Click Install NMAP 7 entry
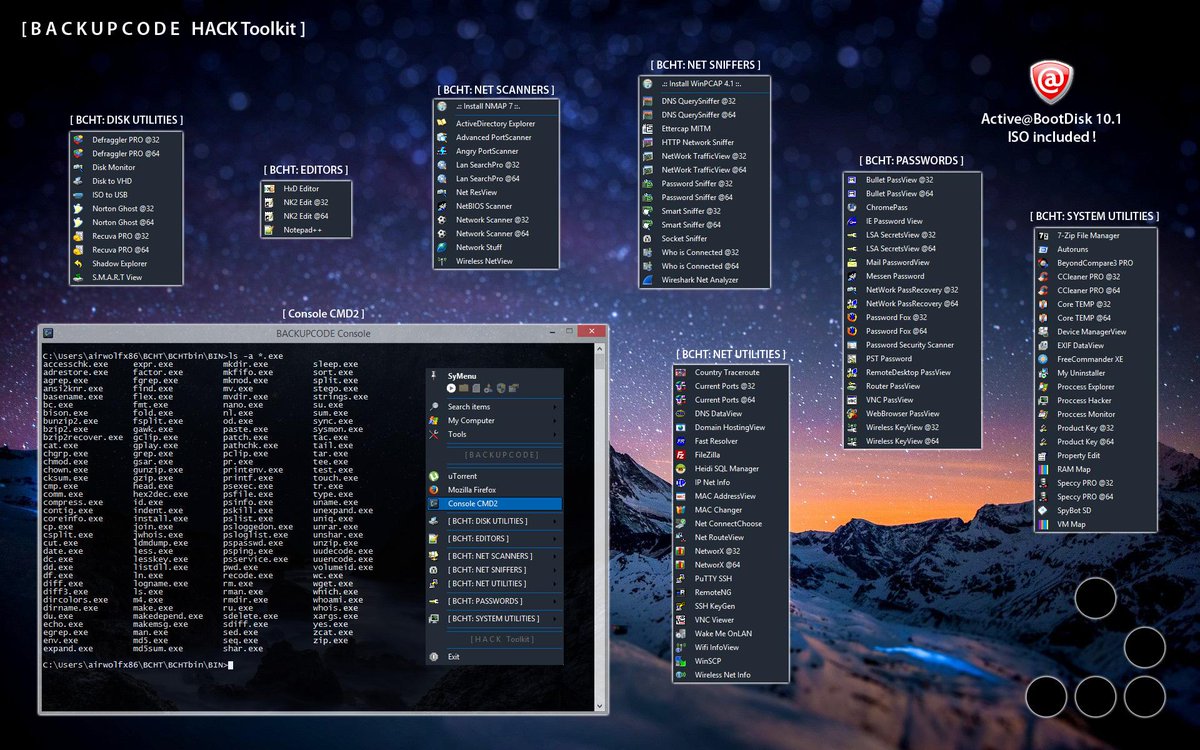Screen dimensions: 1200x750 (495, 106)
